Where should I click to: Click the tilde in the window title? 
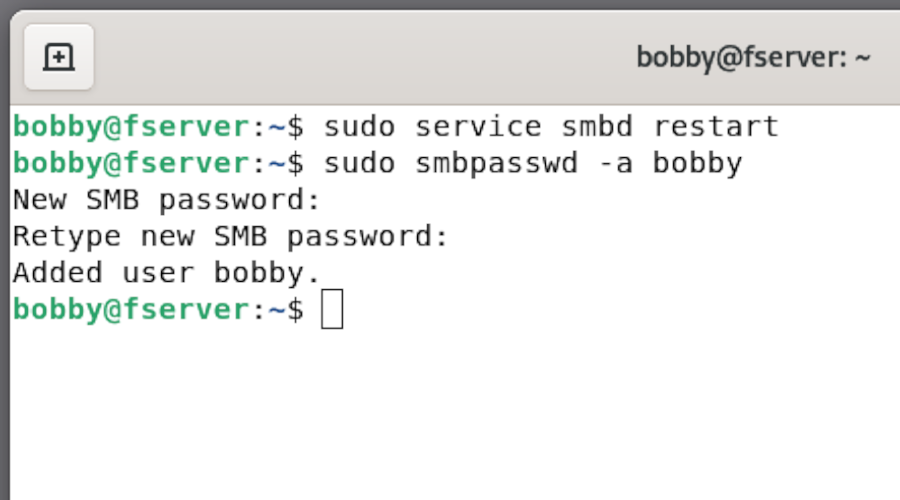pyautogui.click(x=862, y=58)
